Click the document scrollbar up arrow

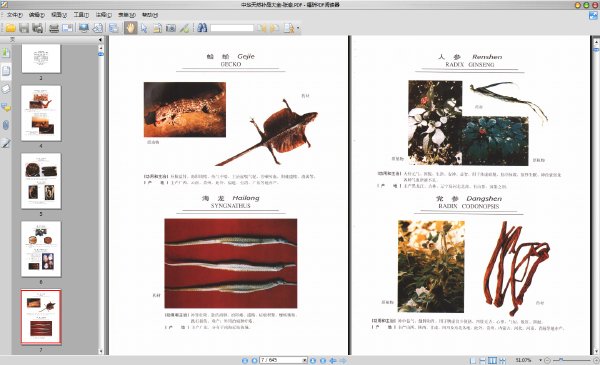pos(596,41)
